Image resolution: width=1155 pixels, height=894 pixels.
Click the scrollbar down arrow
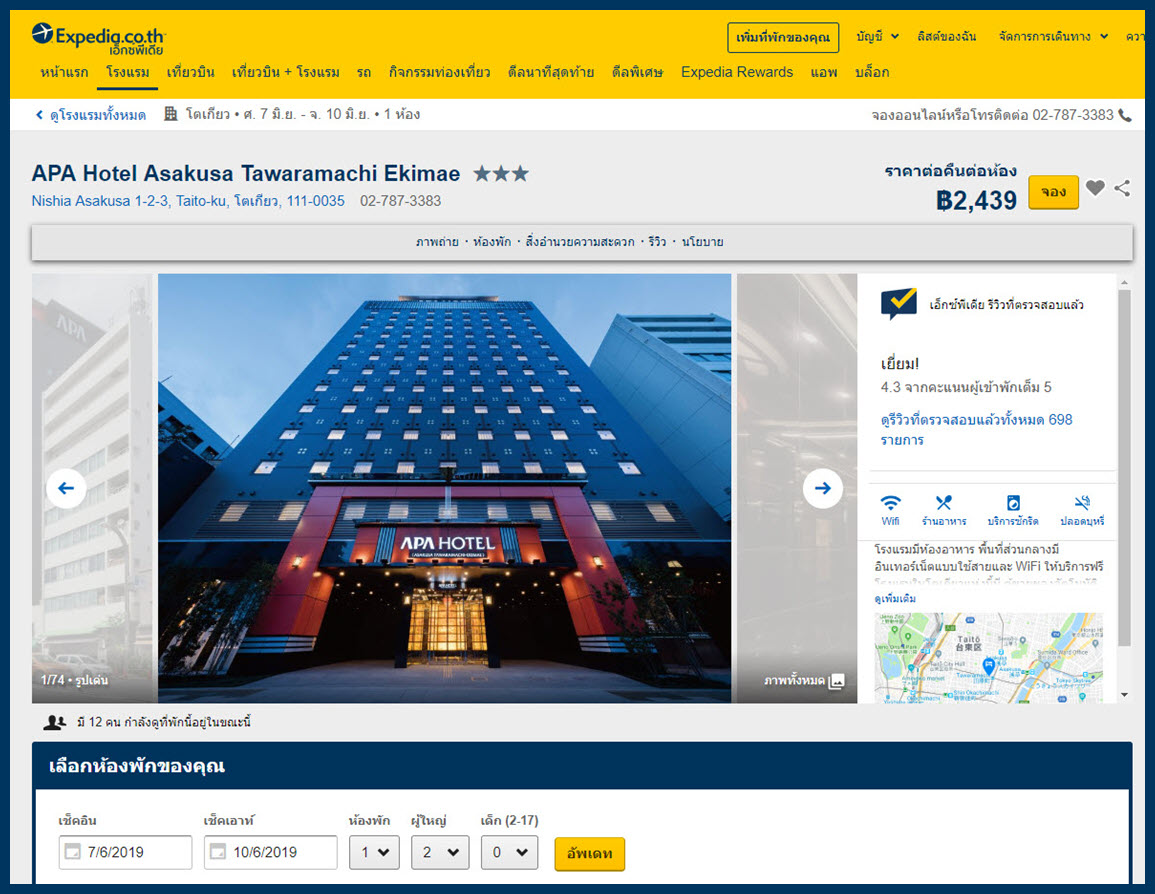pos(1124,694)
